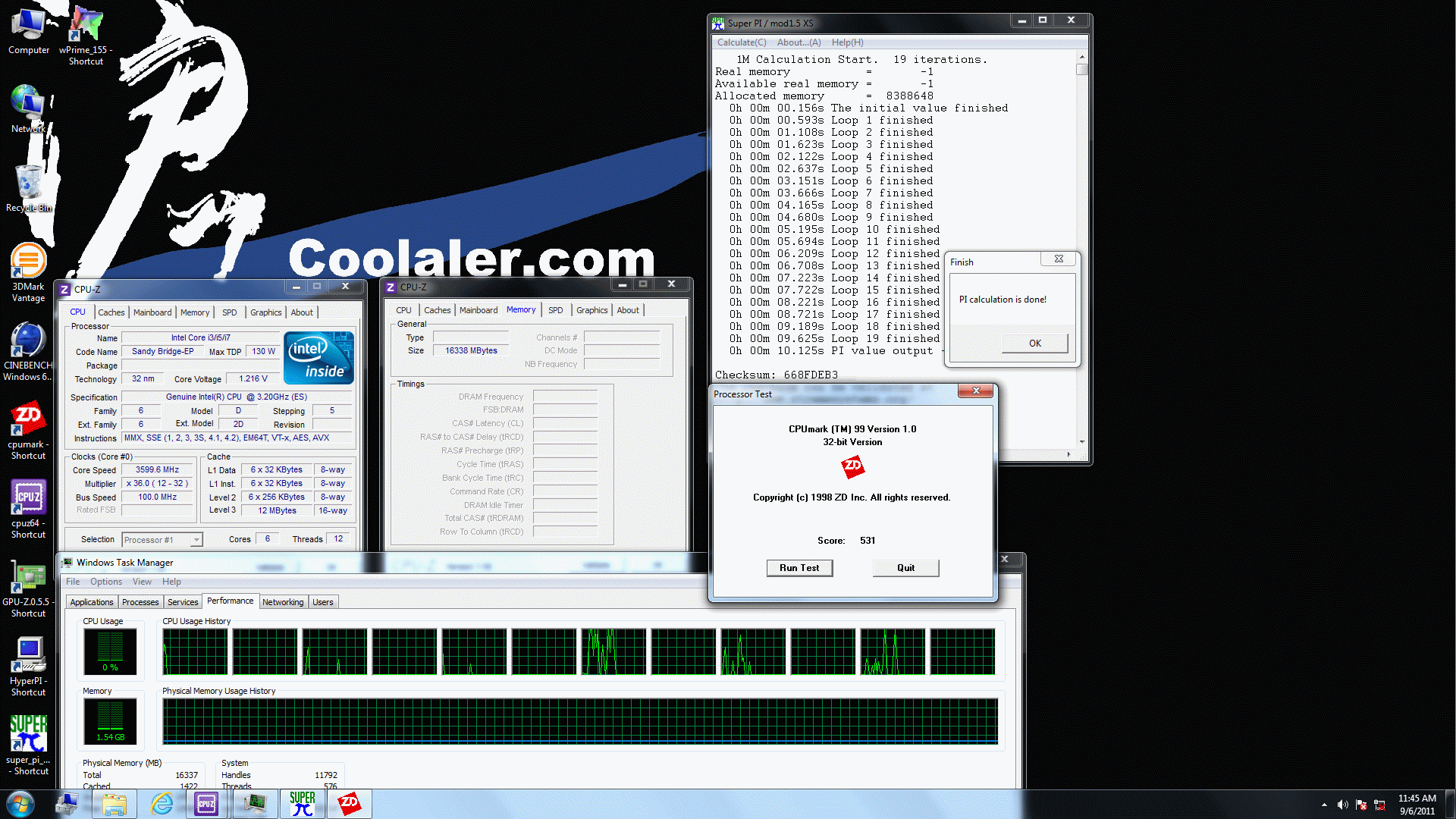Screen dimensions: 1456x819
Task: Open File menu in Task Manager
Action: [73, 582]
